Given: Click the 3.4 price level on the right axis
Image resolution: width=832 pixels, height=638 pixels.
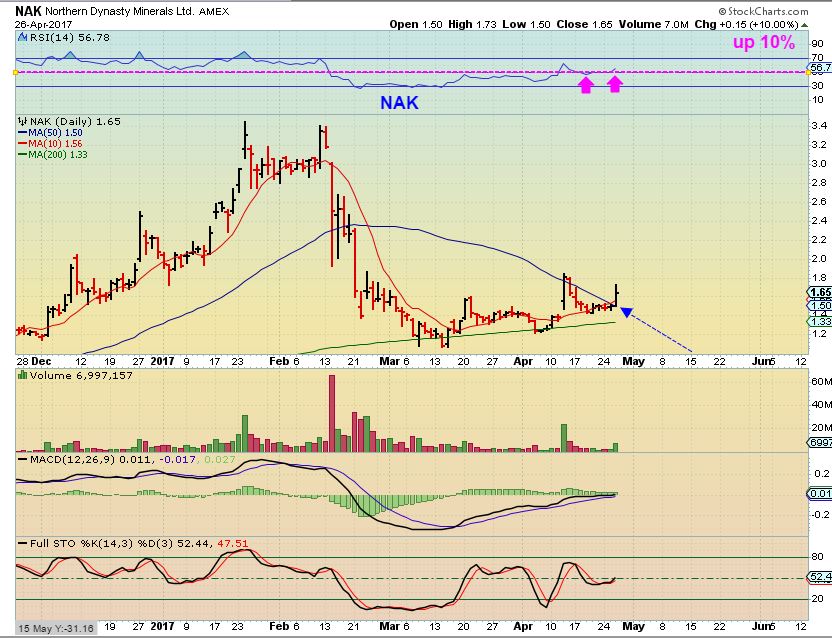Looking at the screenshot, I should pos(819,126).
